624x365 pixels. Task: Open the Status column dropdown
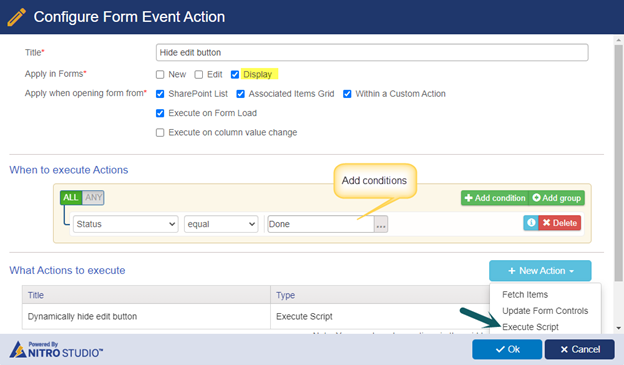click(126, 224)
